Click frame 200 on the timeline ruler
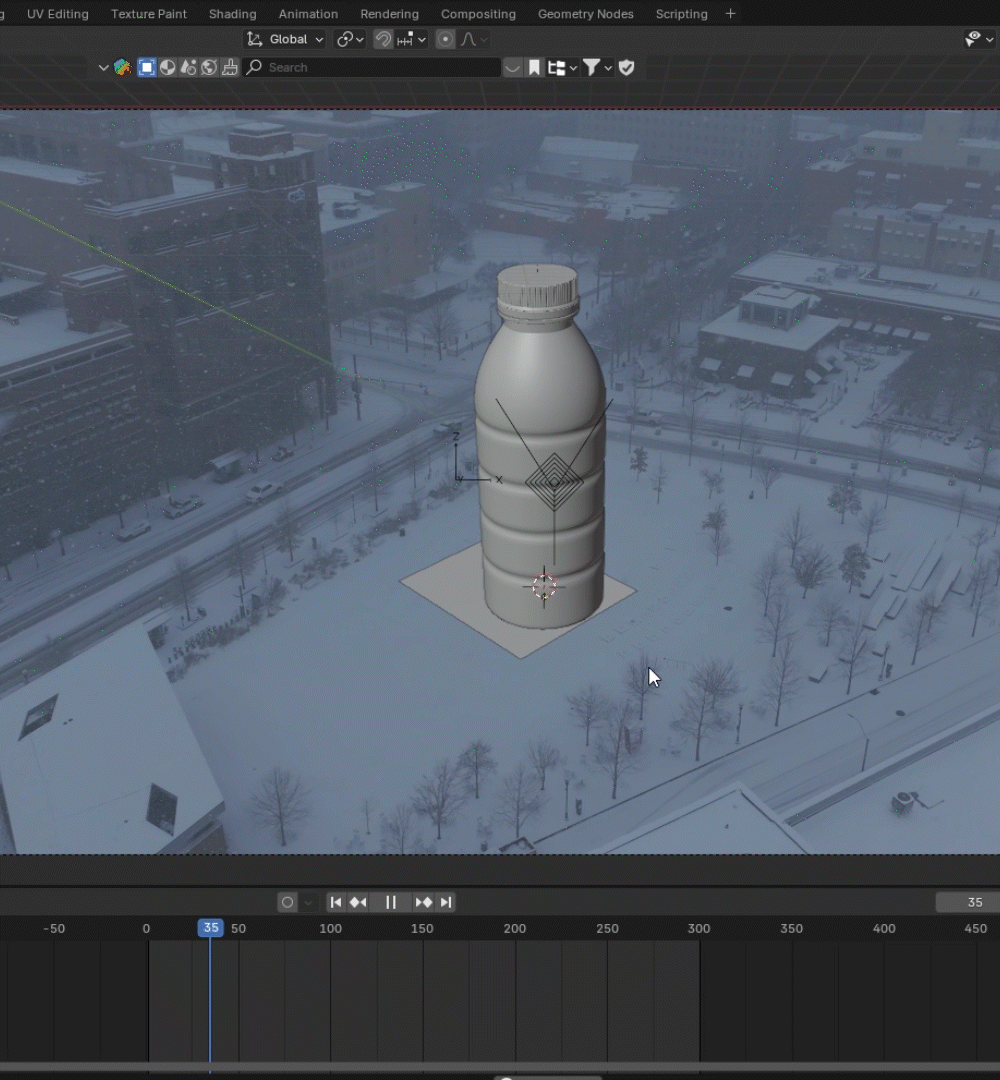Viewport: 1000px width, 1080px height. pos(514,928)
